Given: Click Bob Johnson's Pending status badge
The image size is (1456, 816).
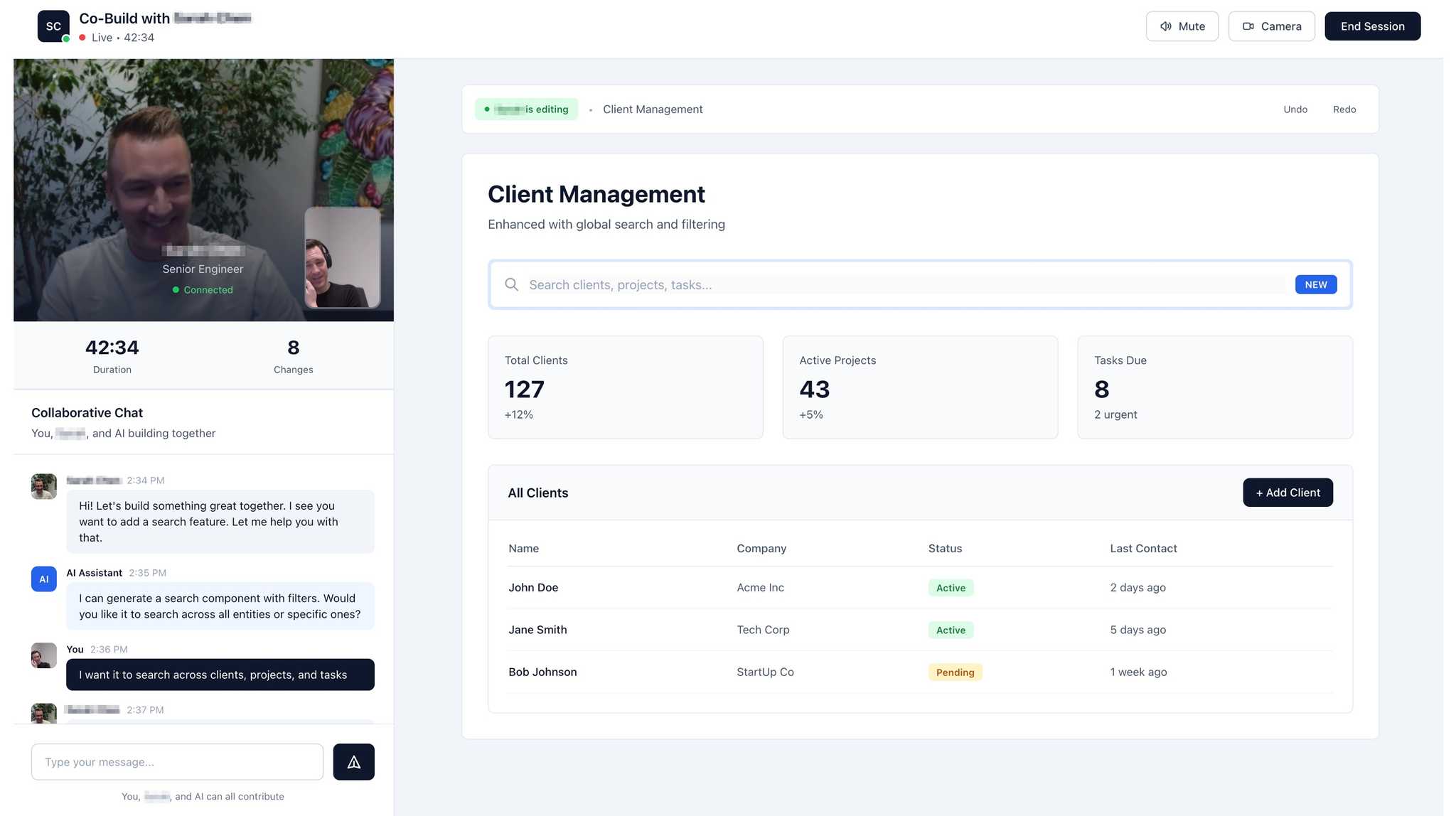Looking at the screenshot, I should click(954, 672).
